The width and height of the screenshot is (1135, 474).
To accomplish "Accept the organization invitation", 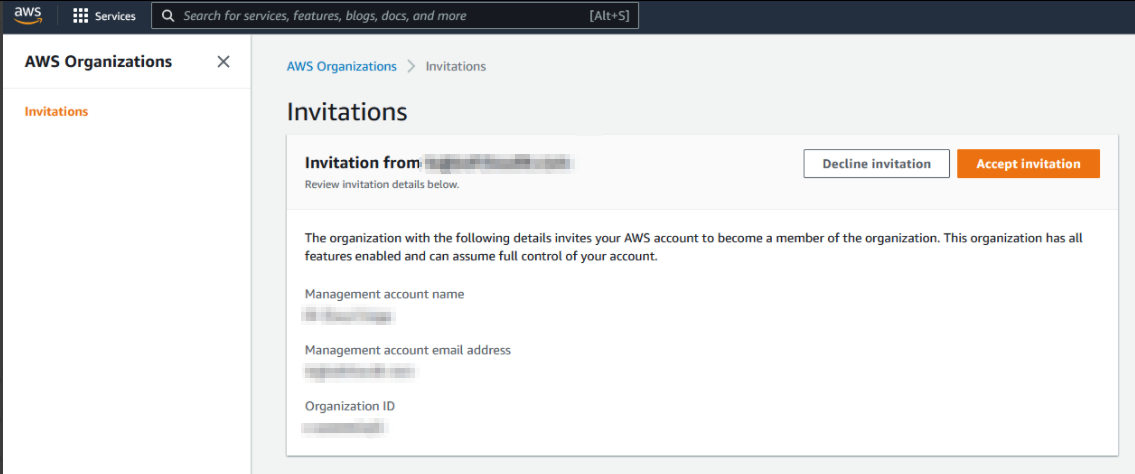I will point(1029,164).
